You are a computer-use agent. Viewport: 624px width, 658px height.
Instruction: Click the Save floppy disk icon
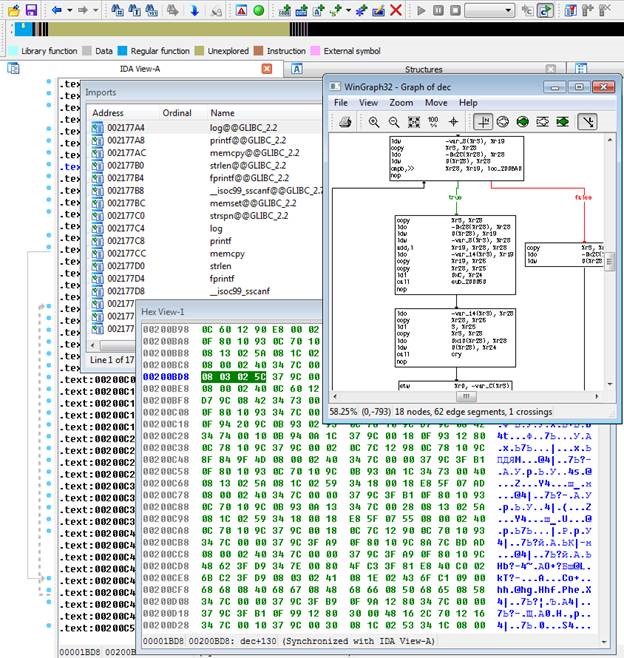pyautogui.click(x=31, y=10)
